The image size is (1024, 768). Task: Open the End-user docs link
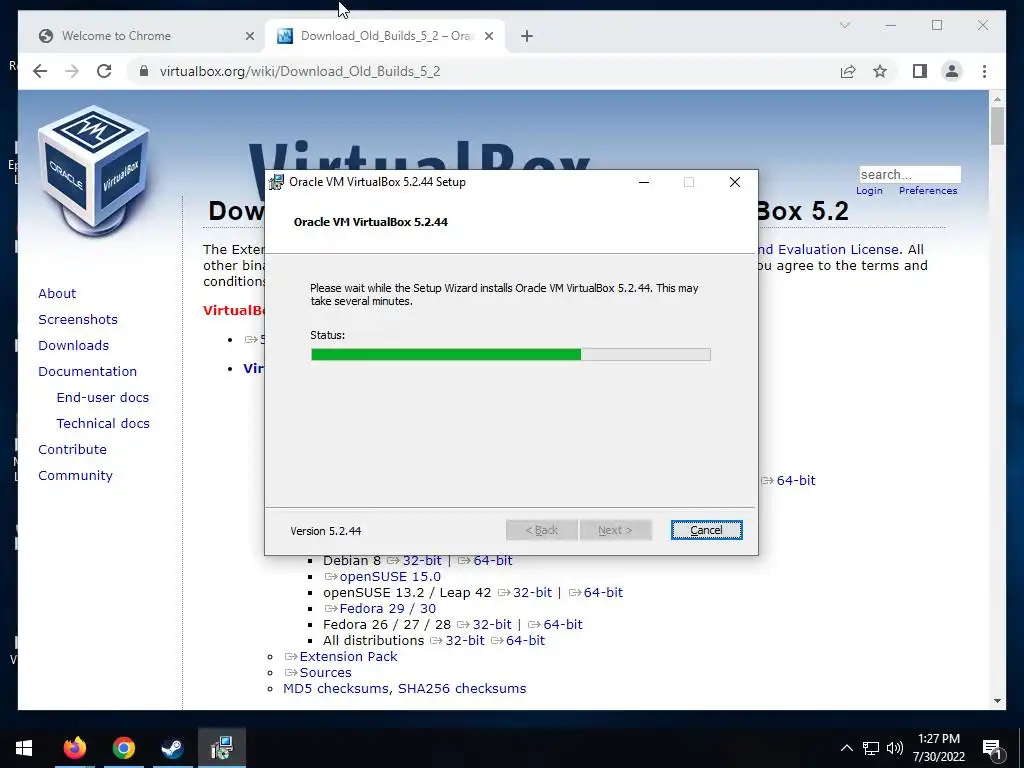[x=103, y=398]
